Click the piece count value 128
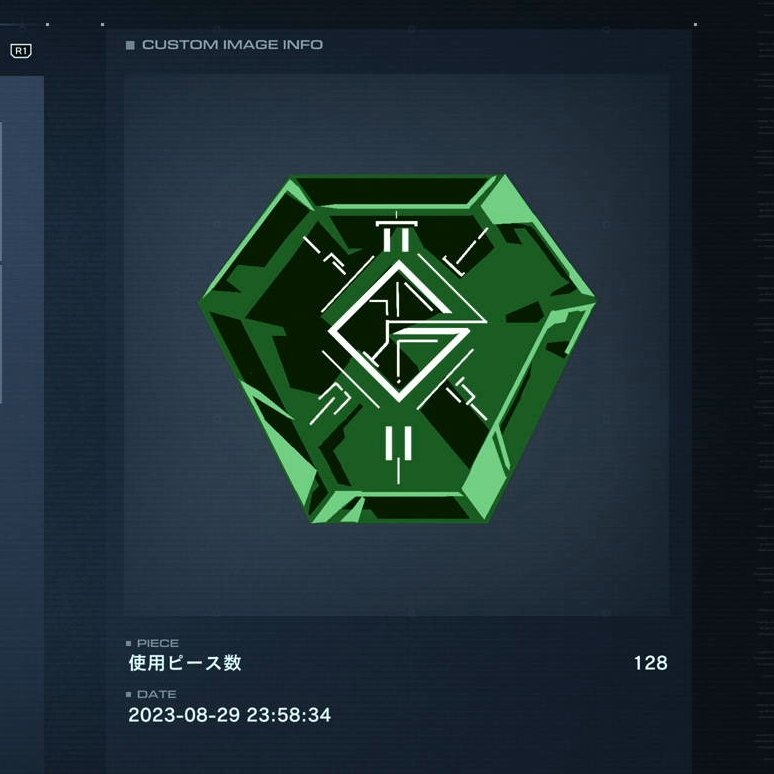The width and height of the screenshot is (774, 774). click(651, 663)
